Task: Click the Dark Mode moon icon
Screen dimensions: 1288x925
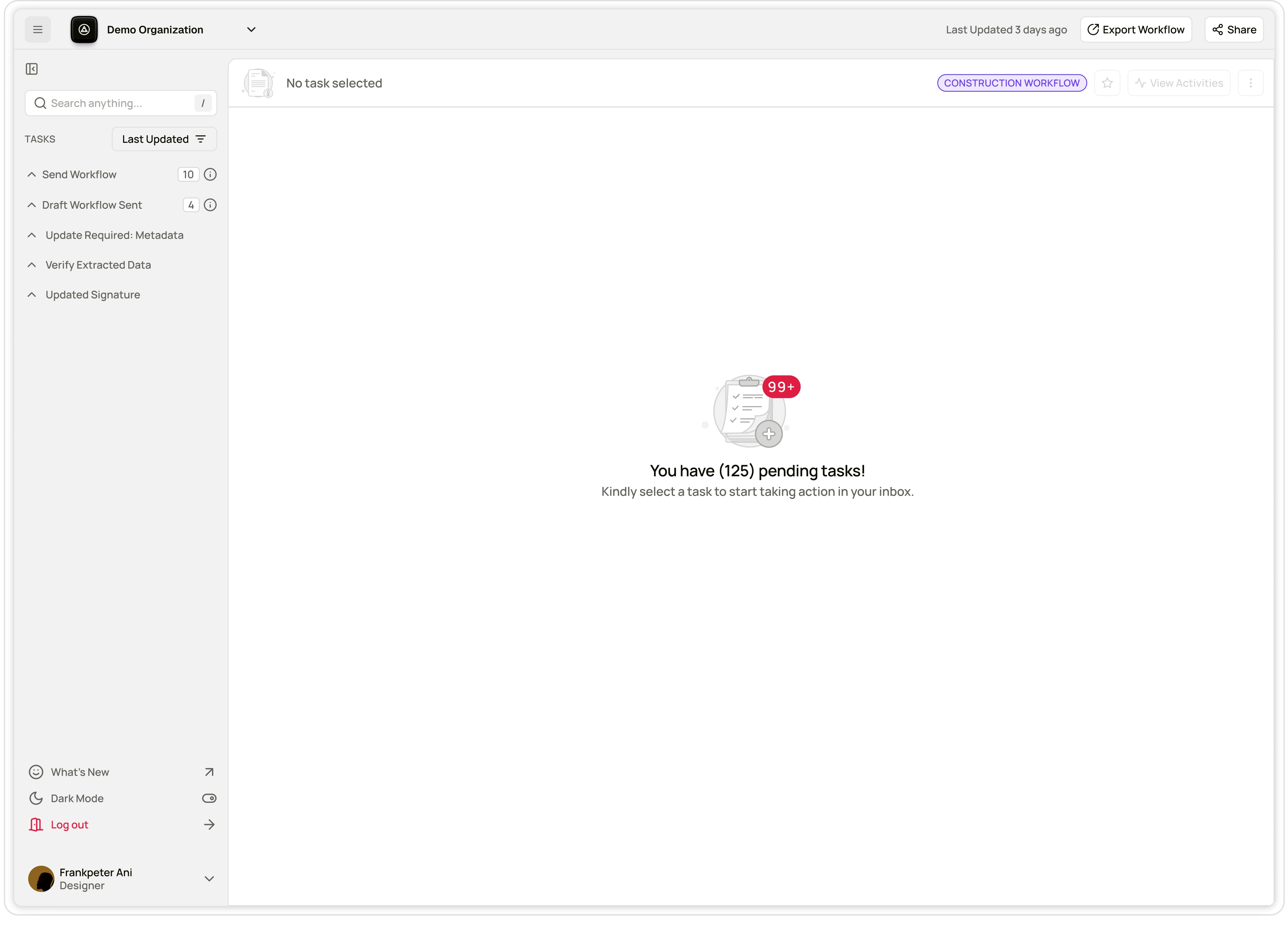Action: click(x=36, y=798)
